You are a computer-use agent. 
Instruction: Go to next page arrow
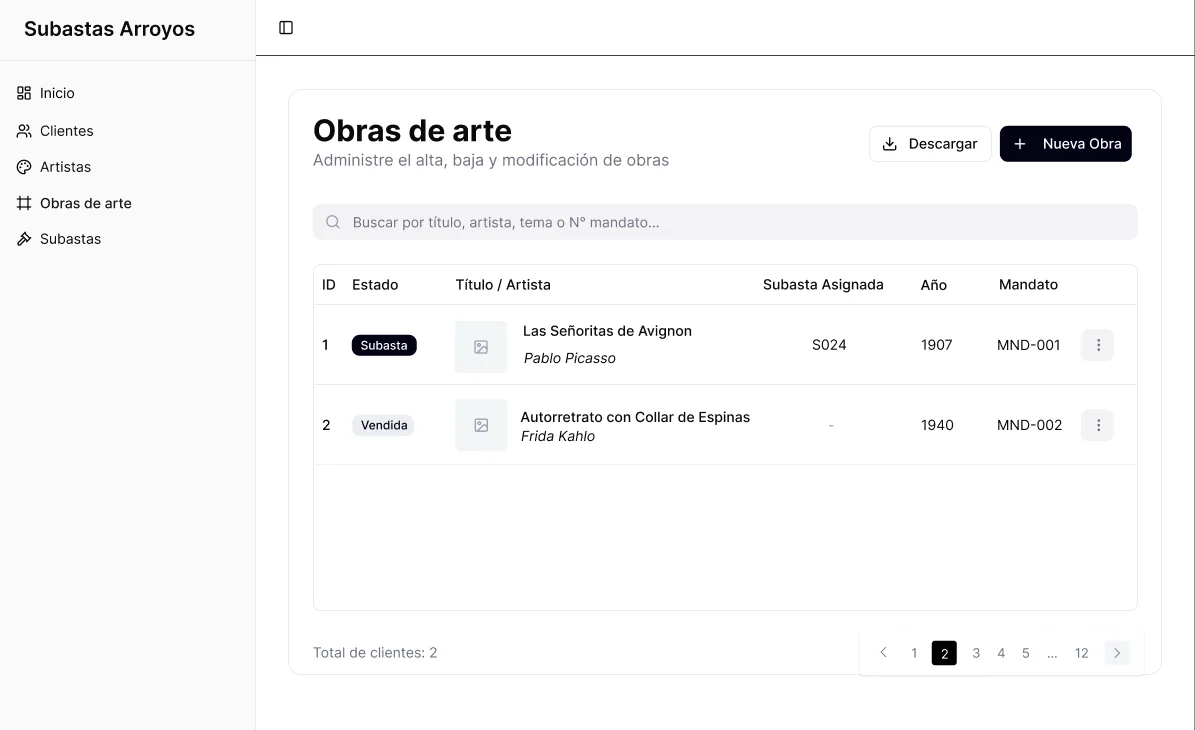[x=1117, y=653]
